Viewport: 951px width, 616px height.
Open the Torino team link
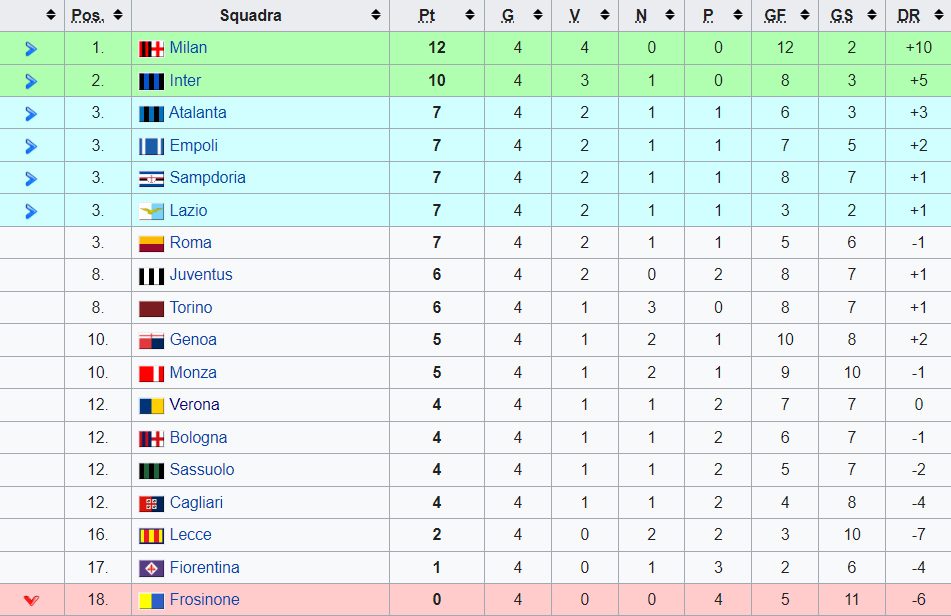pyautogui.click(x=191, y=307)
